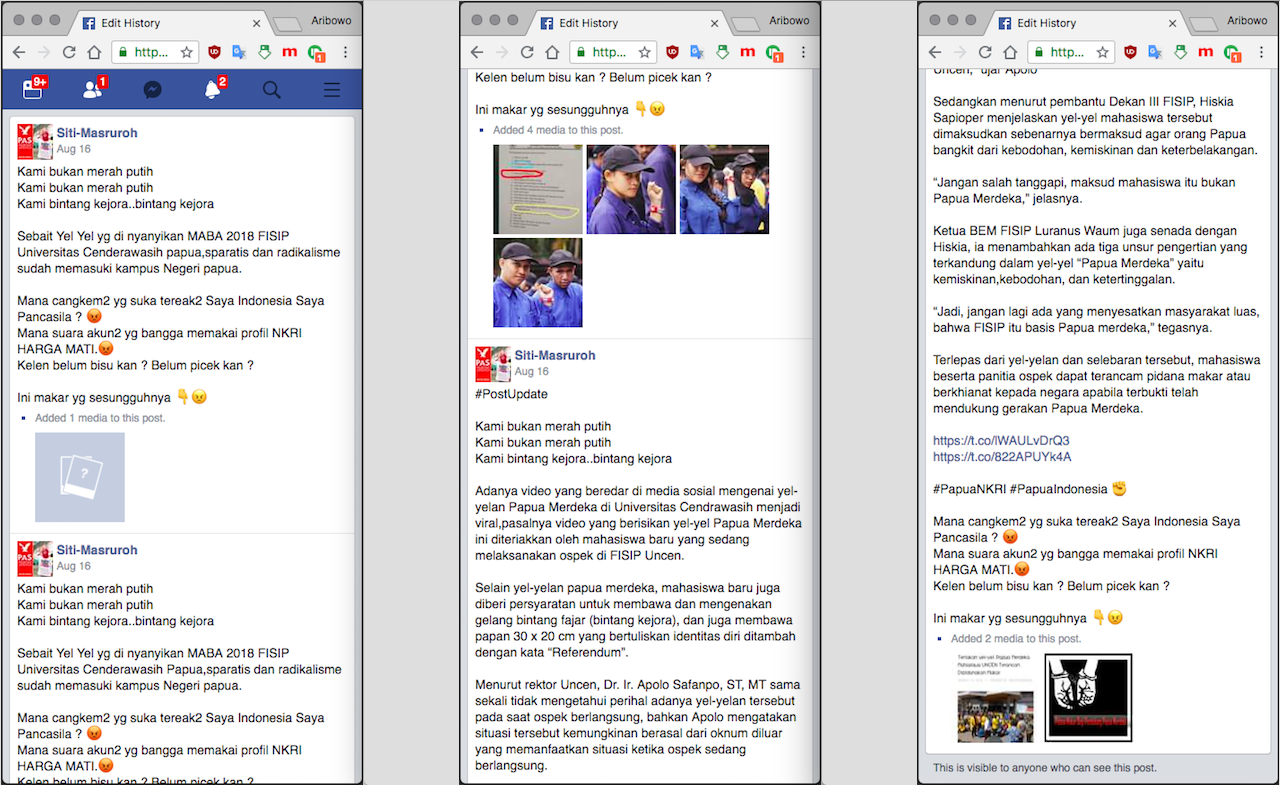Viewport: 1280px width, 785px height.
Task: Expand the Facebook hamburger menu
Action: tap(331, 90)
